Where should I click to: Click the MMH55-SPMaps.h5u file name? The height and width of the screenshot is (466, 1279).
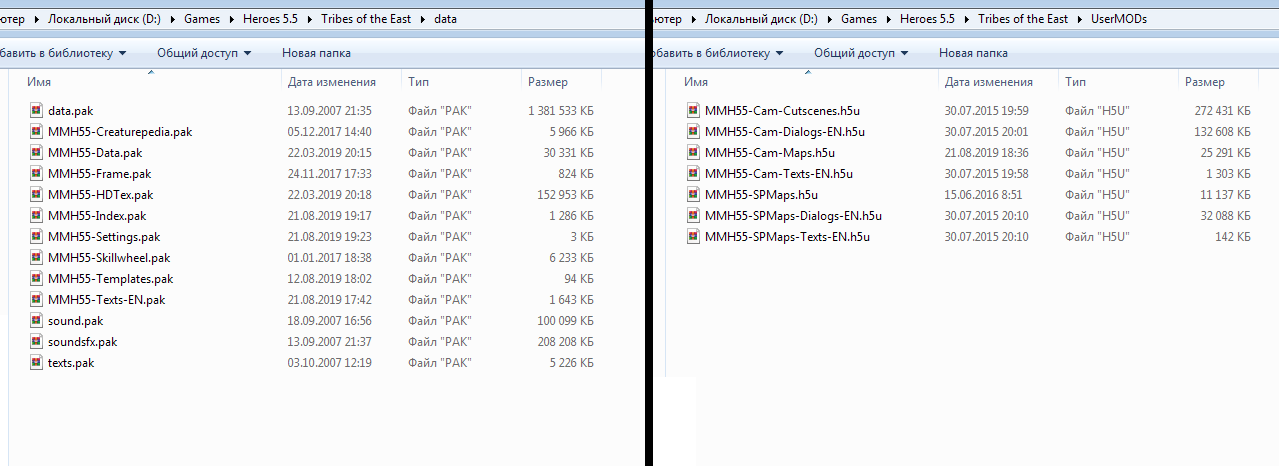click(761, 195)
